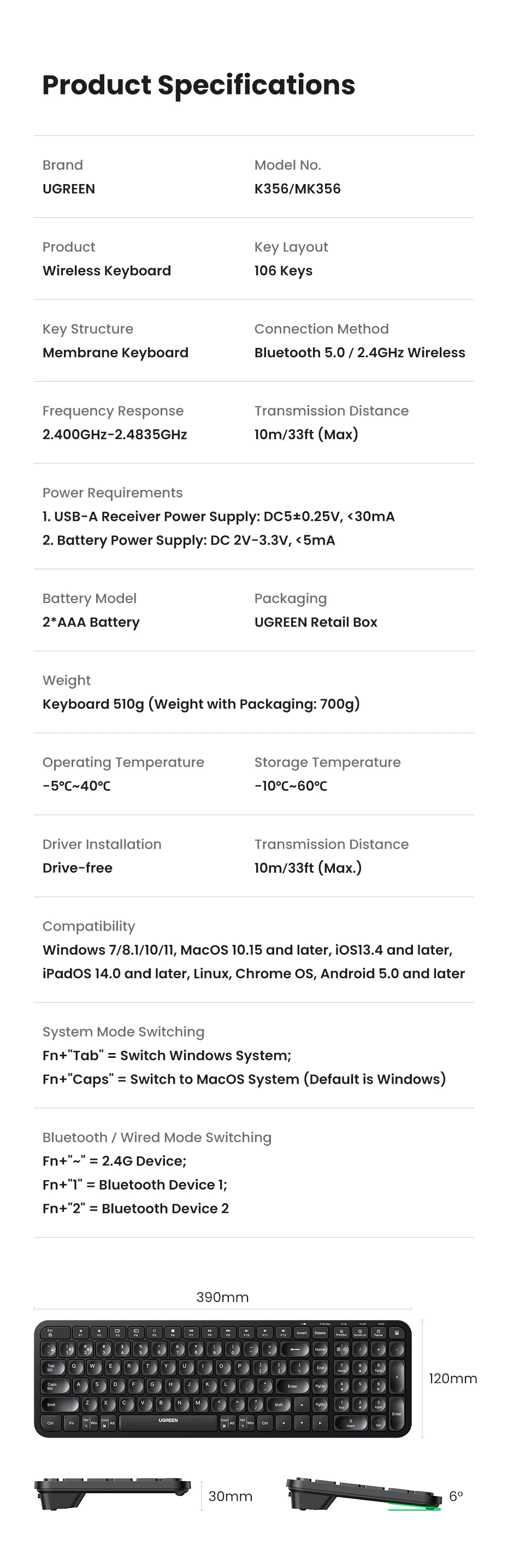Click the PrintScr key on keyboard
The height and width of the screenshot is (1568, 508).
point(341,1333)
